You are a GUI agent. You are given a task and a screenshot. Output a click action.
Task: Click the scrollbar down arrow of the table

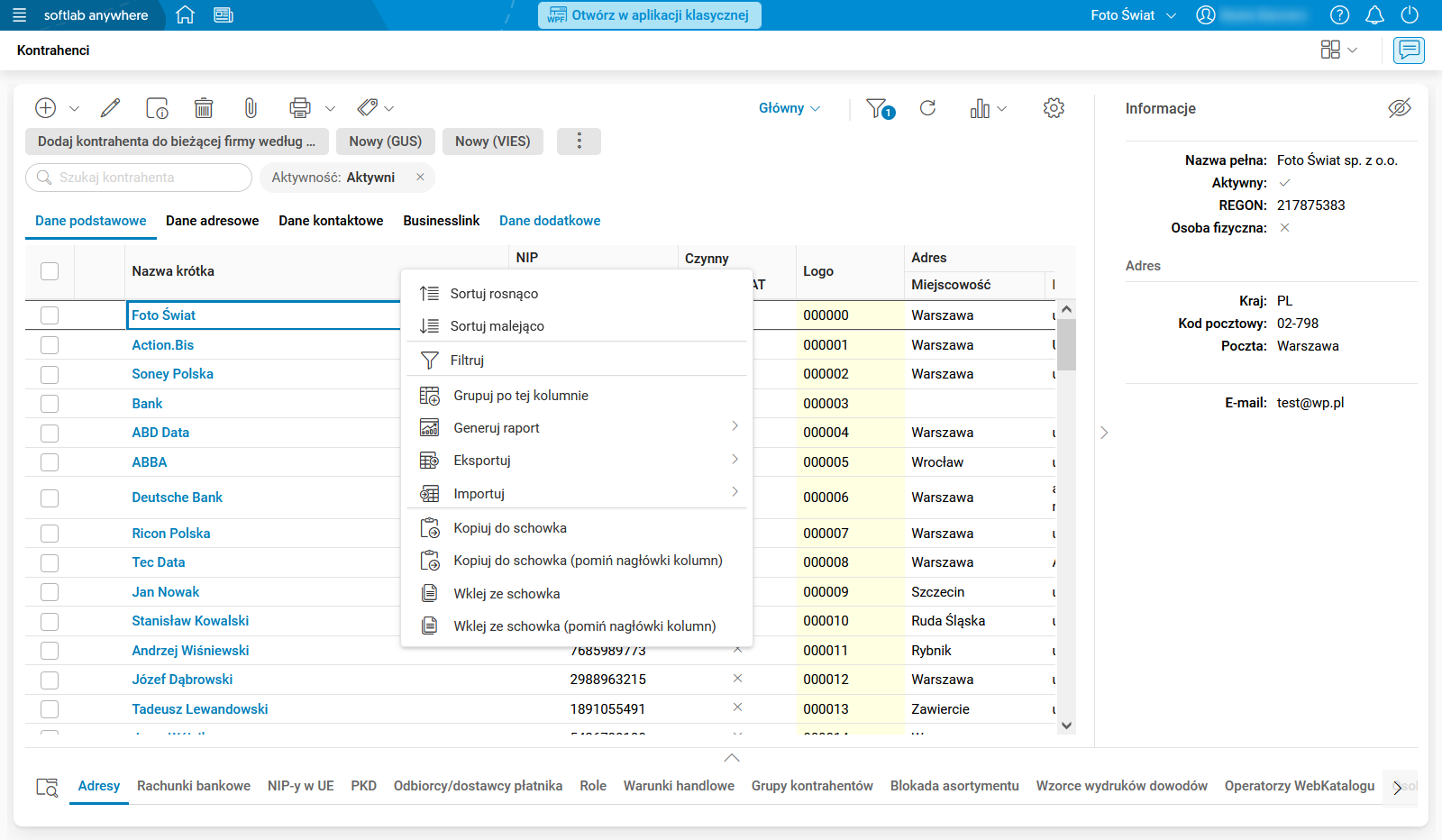tap(1067, 726)
